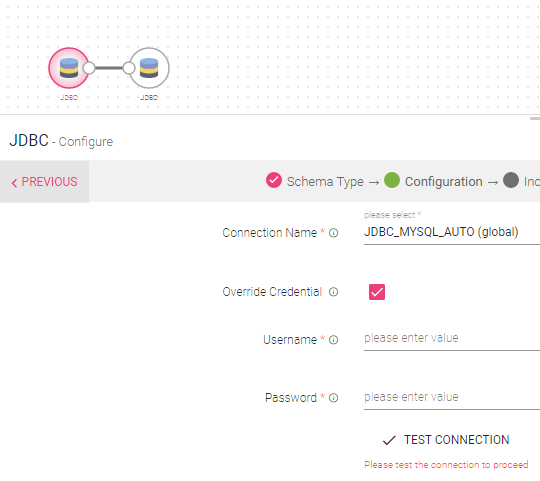Click the input port of second JDBC node
This screenshot has height=481, width=540.
pyautogui.click(x=129, y=68)
